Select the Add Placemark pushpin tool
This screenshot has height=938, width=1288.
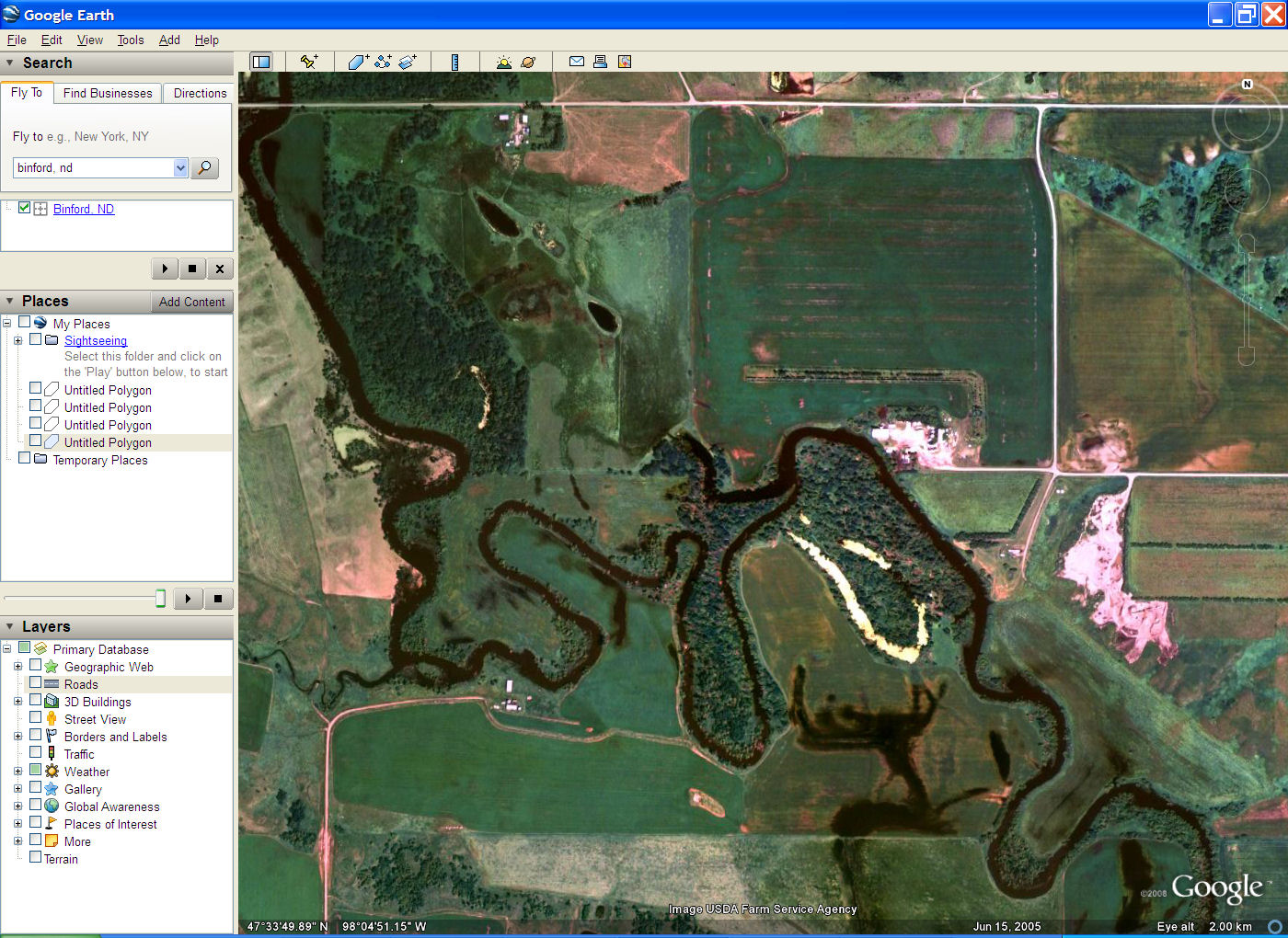tap(309, 62)
